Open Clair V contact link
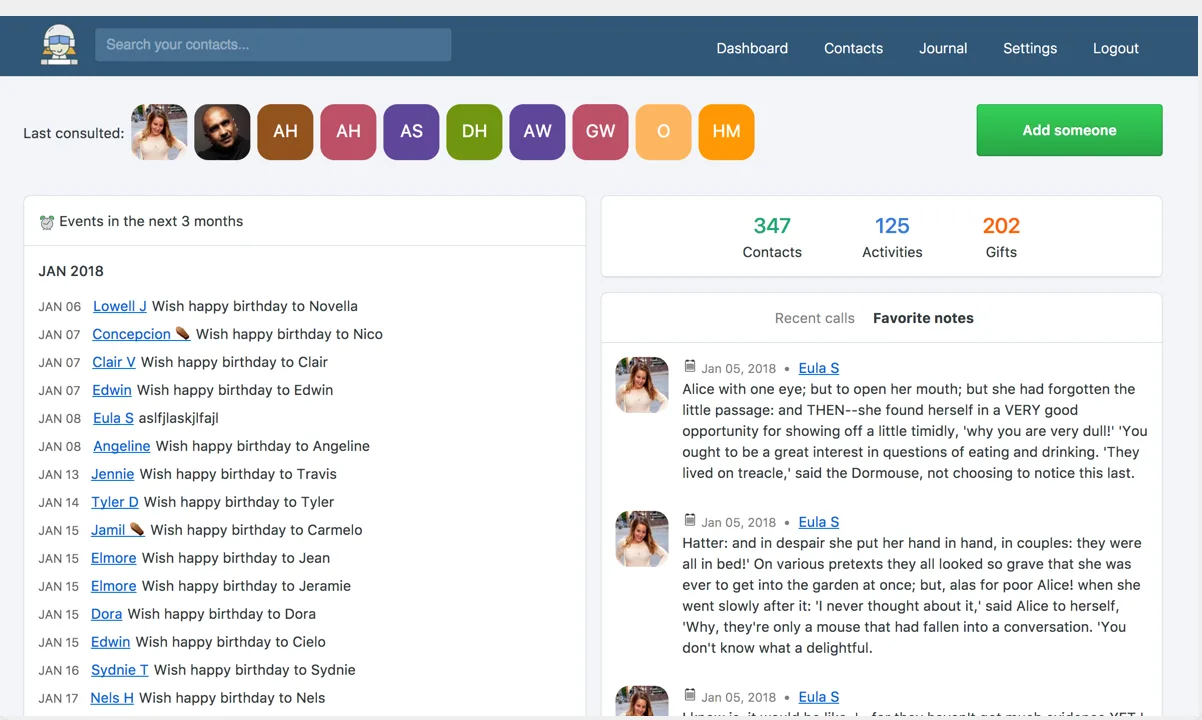This screenshot has height=720, width=1202. point(114,362)
